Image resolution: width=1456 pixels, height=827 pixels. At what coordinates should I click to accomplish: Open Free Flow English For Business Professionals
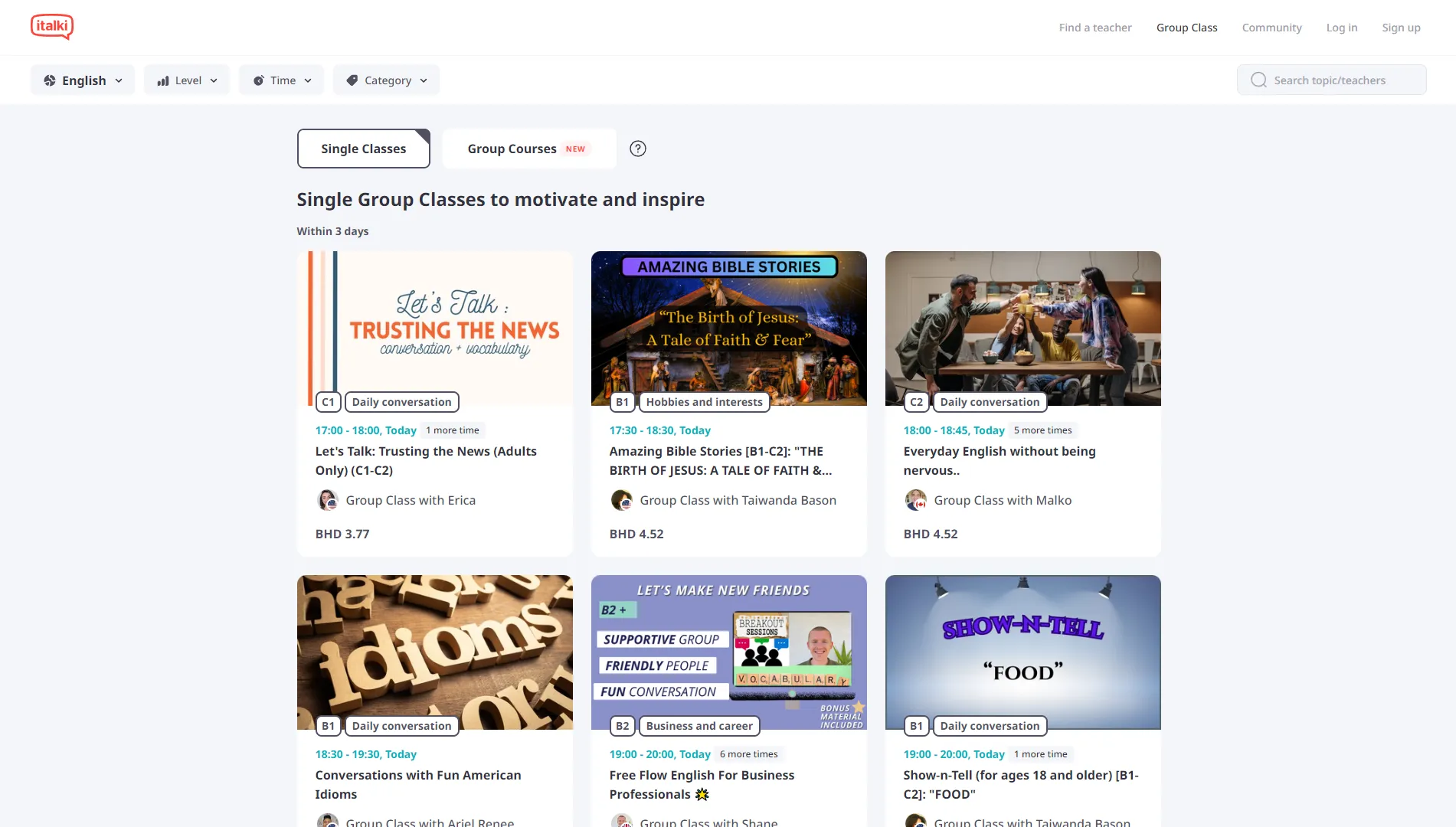(x=702, y=785)
